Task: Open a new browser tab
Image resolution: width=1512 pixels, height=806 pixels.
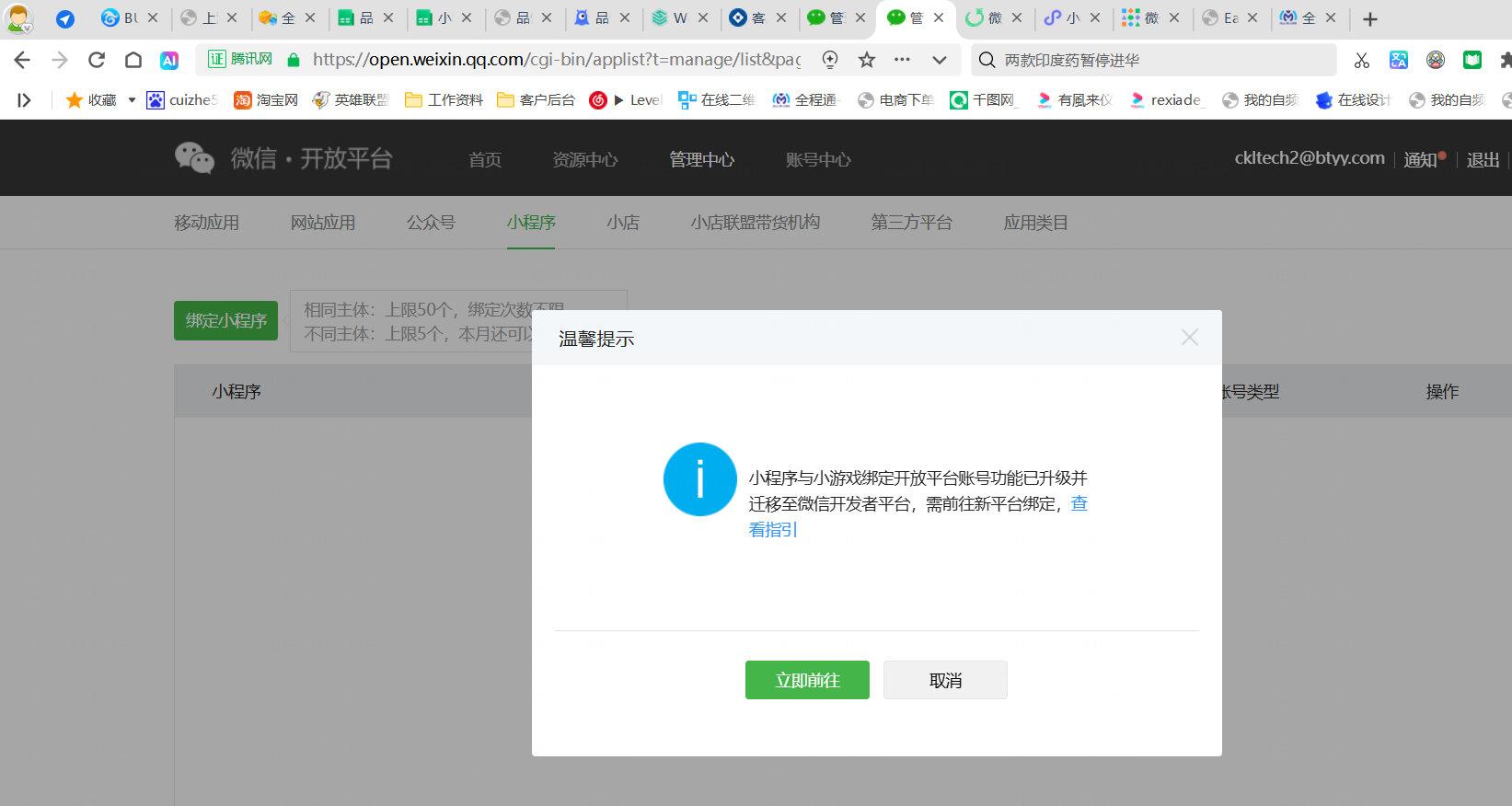Action: [x=1370, y=18]
